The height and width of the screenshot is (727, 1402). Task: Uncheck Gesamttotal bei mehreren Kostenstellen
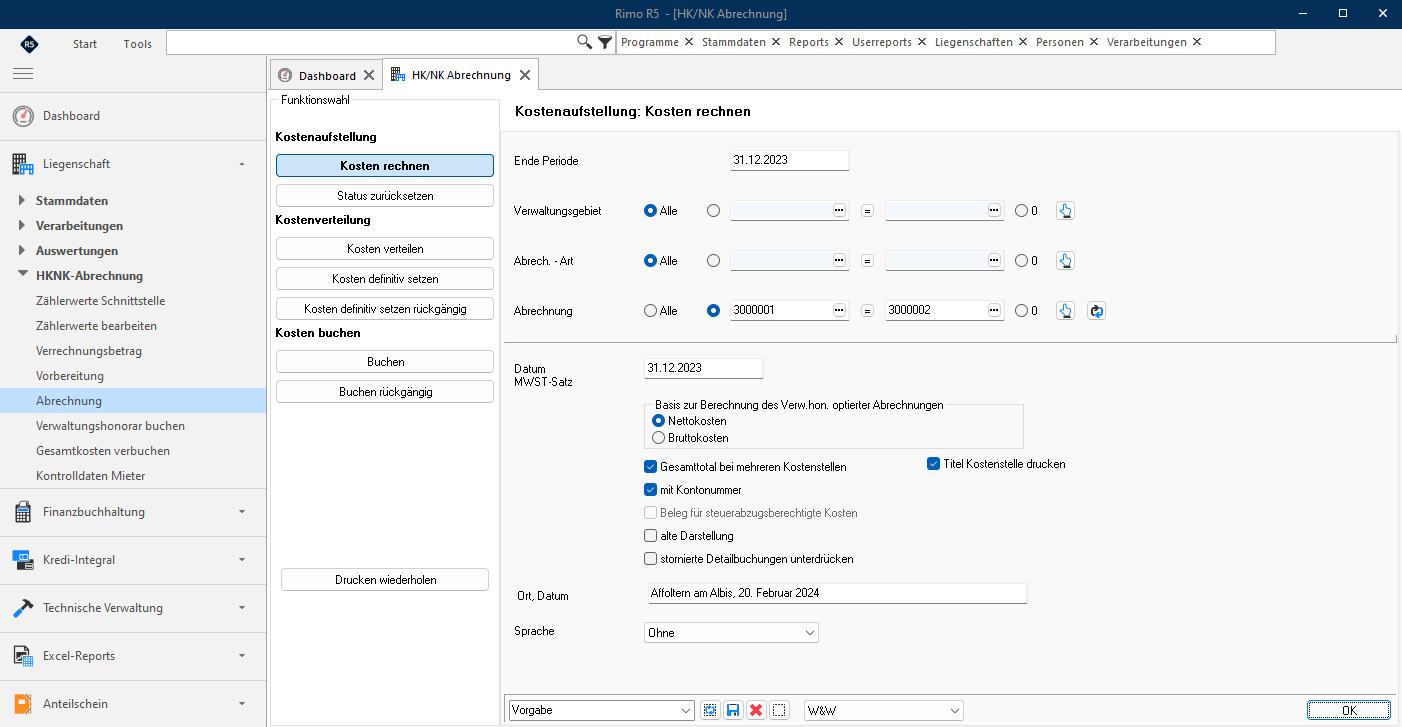pos(651,467)
